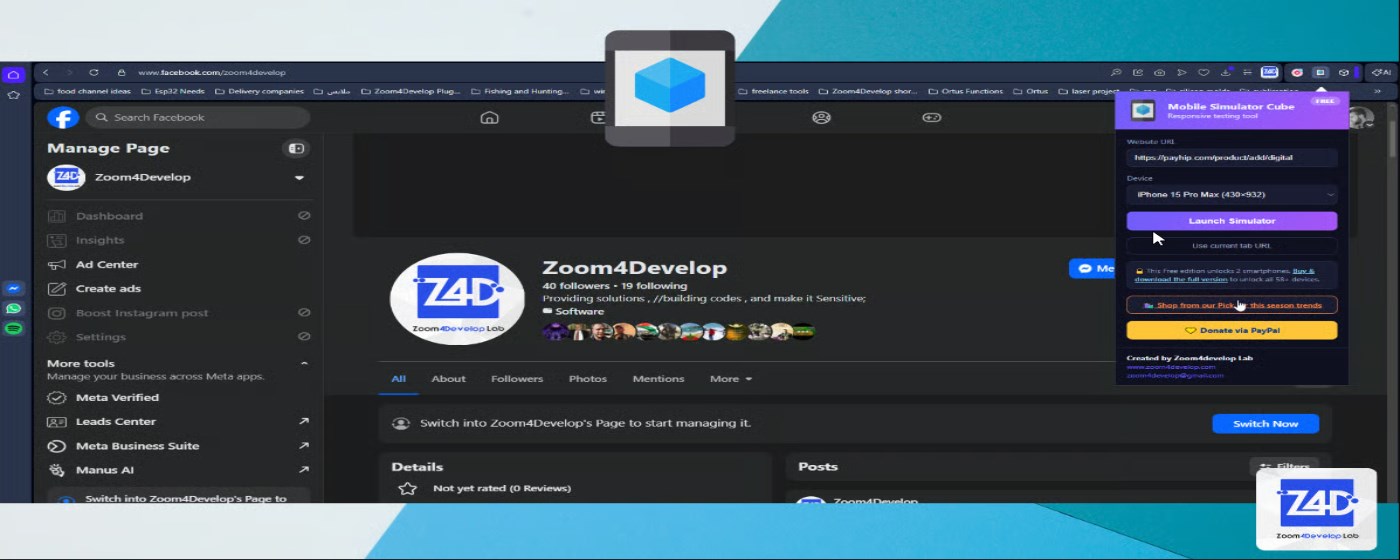Toggle the Manage Page sidebar panel icon
The width and height of the screenshot is (1400, 560).
point(296,148)
